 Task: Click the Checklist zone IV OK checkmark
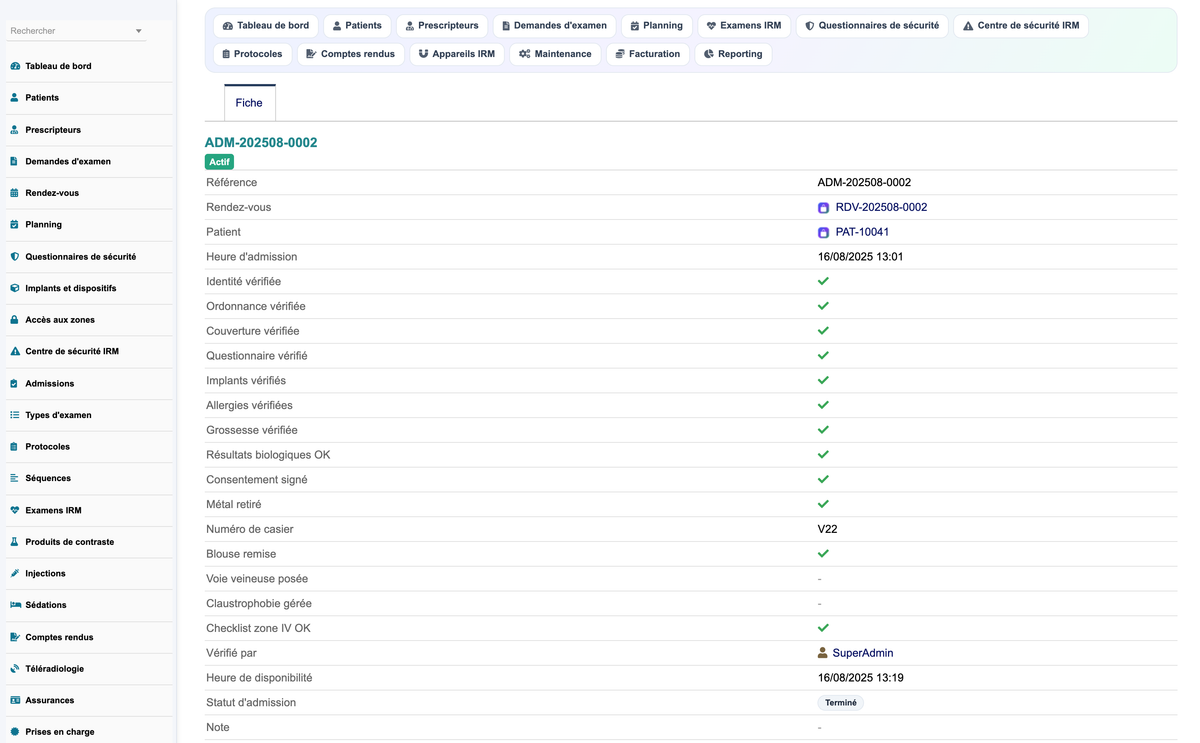point(823,628)
